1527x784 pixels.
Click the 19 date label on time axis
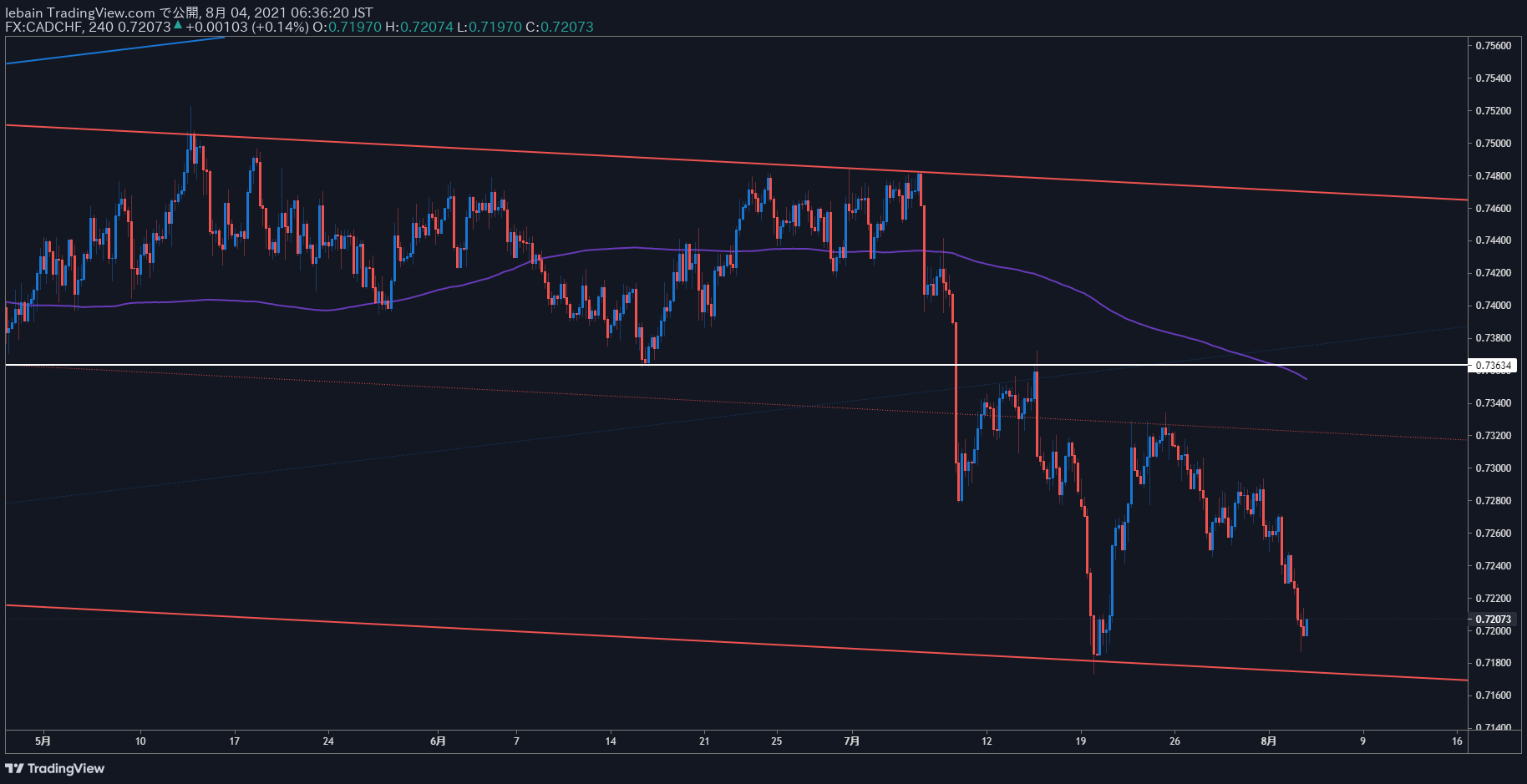(x=1081, y=741)
